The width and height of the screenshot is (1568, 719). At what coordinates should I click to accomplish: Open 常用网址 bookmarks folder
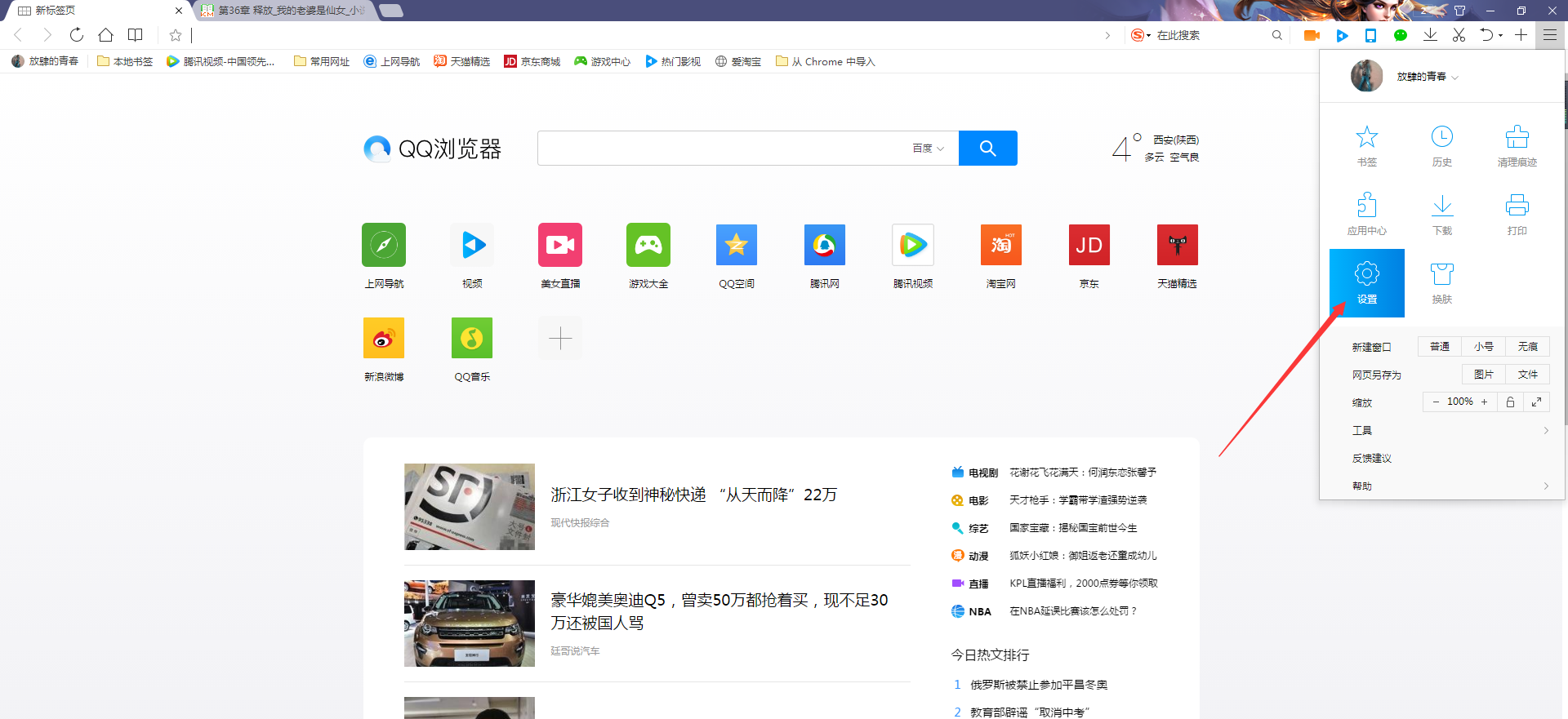322,61
